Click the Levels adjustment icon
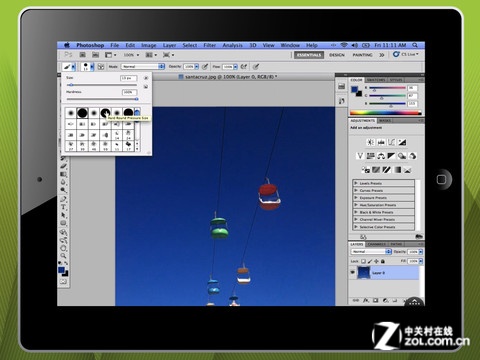Image resolution: width=480 pixels, height=360 pixels. click(381, 142)
